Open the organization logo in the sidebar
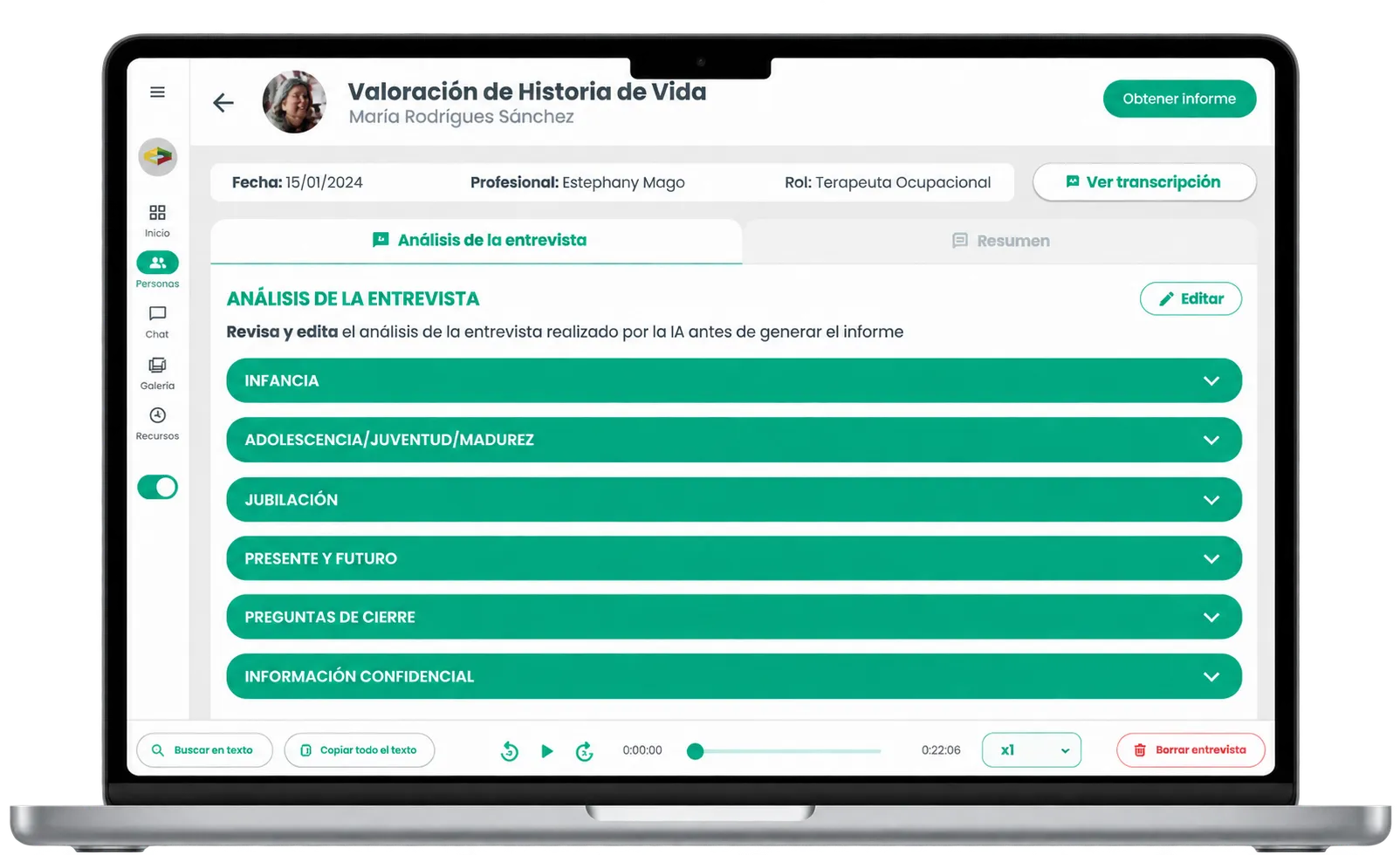Screen dimensions: 1400x855 (158, 157)
